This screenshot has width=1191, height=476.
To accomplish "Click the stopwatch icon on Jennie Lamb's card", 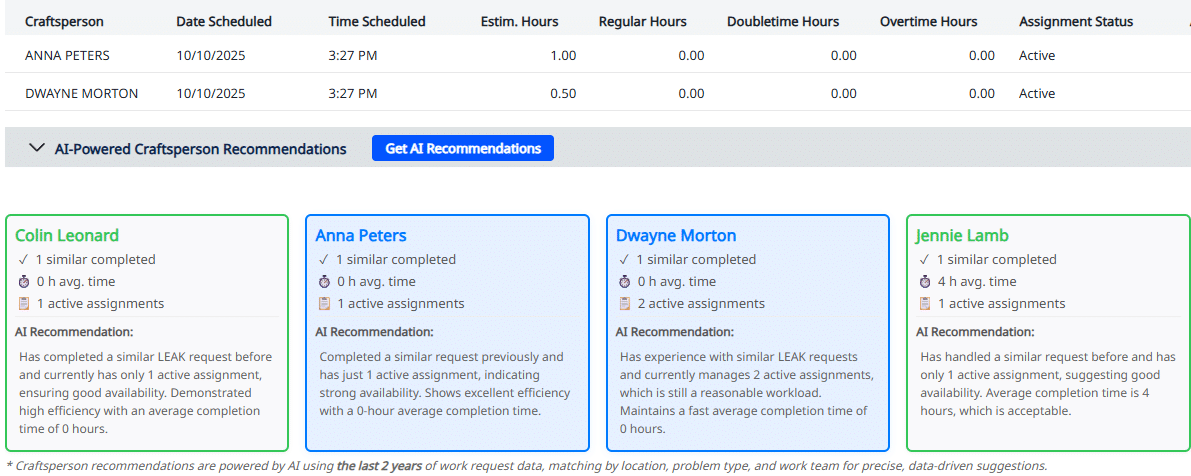I will [x=924, y=282].
